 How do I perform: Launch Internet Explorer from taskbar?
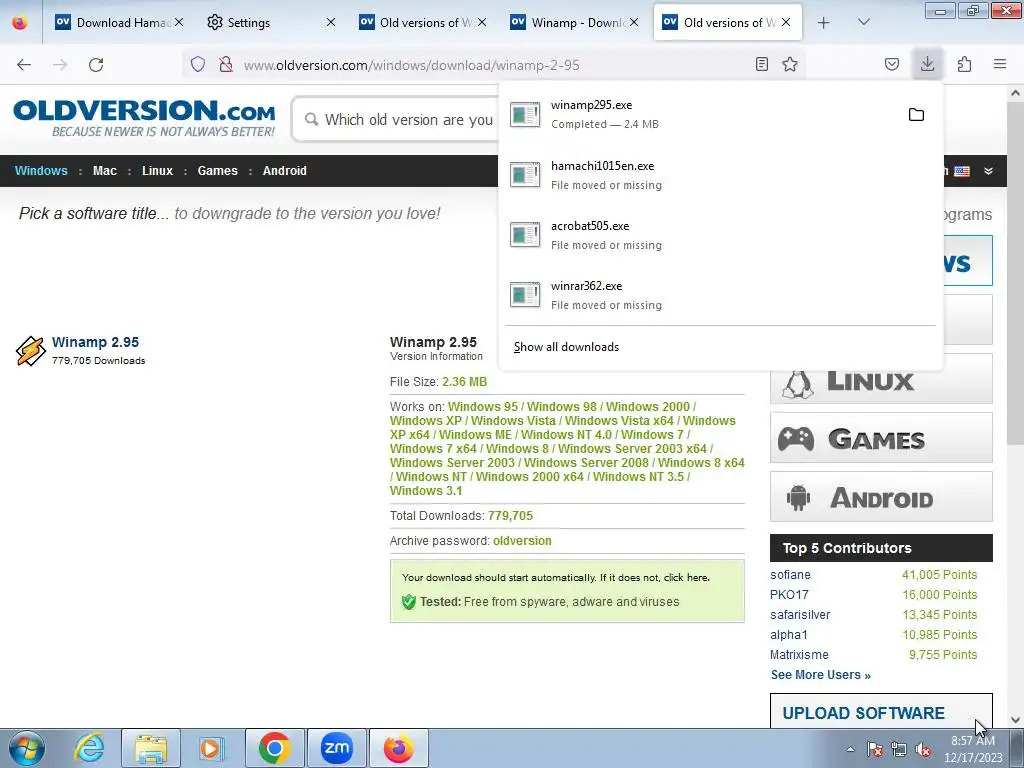click(89, 748)
